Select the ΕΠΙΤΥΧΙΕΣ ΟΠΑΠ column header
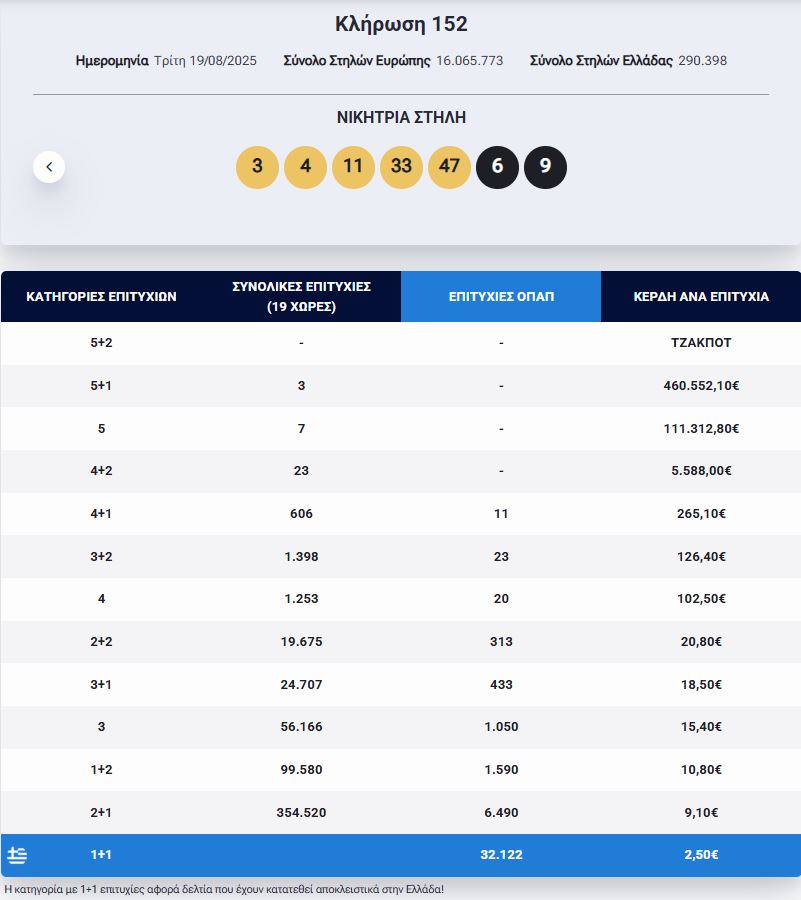This screenshot has height=900, width=801. [501, 297]
